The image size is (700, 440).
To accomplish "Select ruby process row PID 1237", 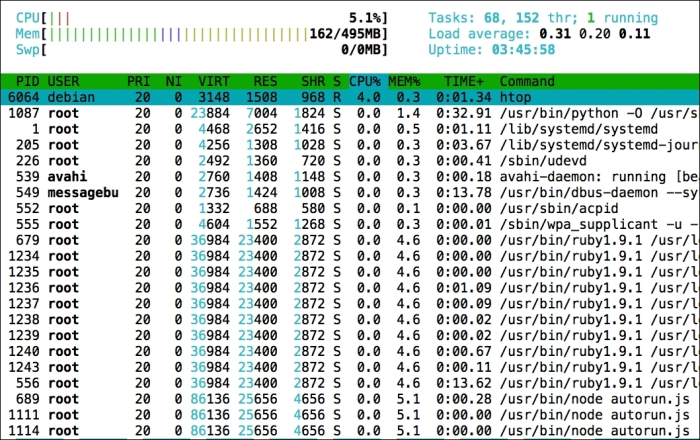I will click(x=350, y=303).
